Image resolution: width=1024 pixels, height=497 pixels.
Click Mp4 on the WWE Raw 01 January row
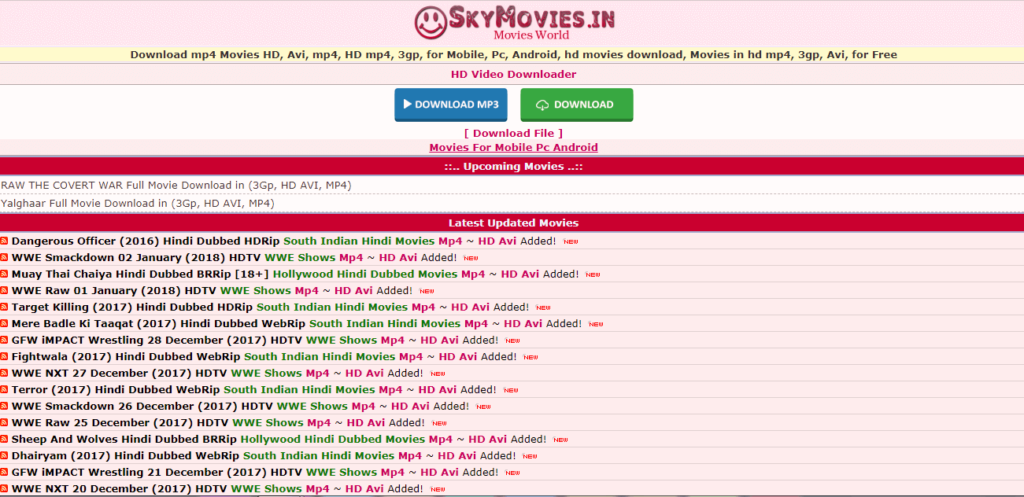[306, 291]
